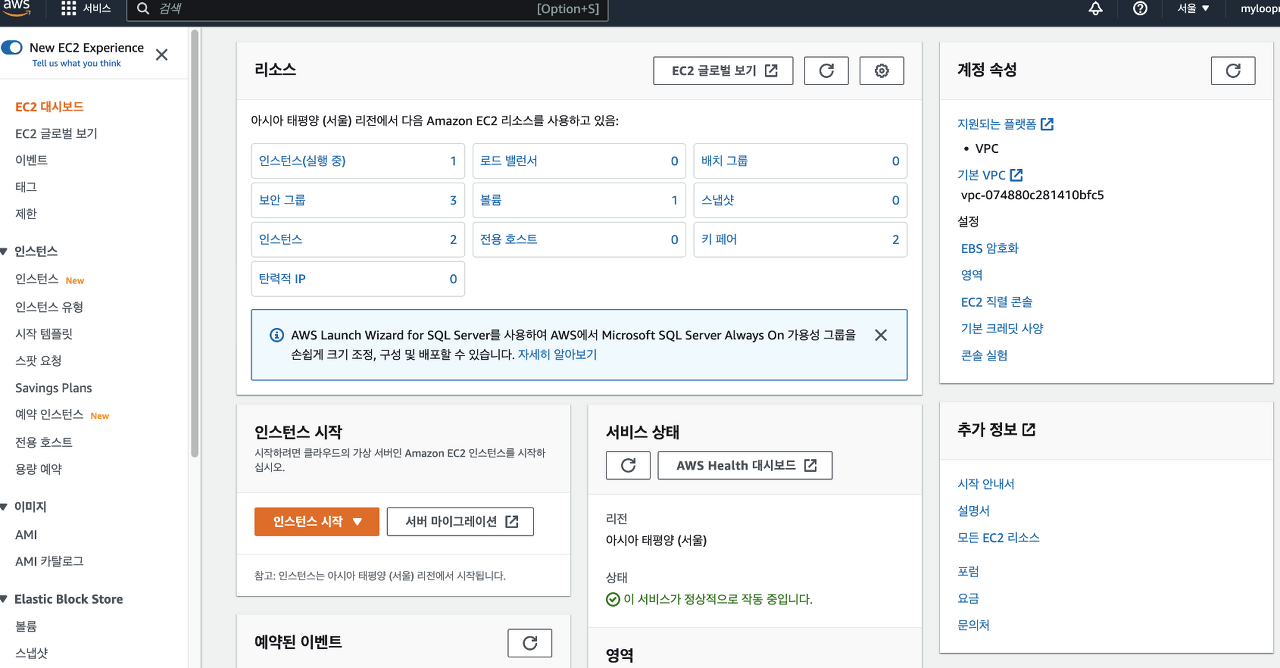The width and height of the screenshot is (1280, 668).
Task: Dismiss the AWS Launch Wizard info banner
Action: click(x=880, y=335)
